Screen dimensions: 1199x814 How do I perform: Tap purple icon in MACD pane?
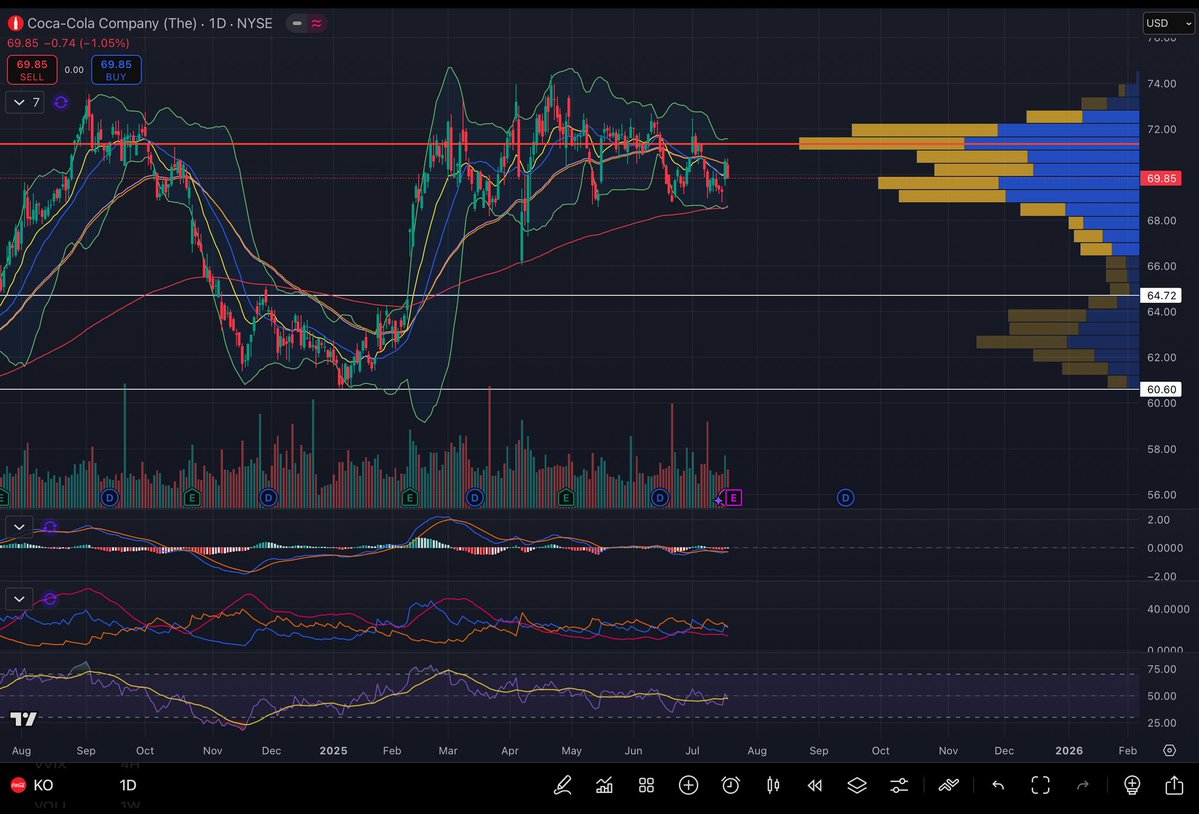click(x=50, y=527)
